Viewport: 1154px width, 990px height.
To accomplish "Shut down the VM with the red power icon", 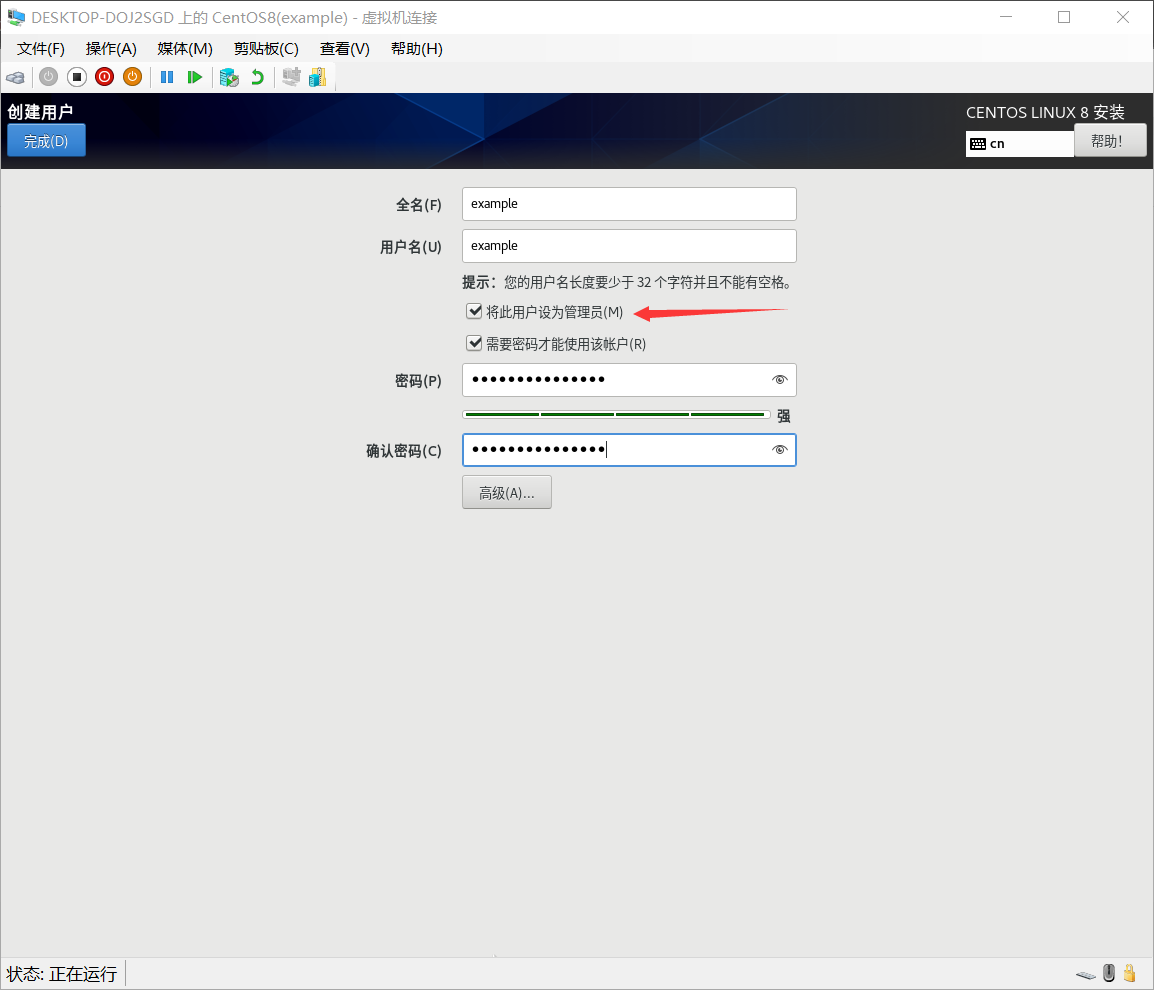I will tap(105, 77).
